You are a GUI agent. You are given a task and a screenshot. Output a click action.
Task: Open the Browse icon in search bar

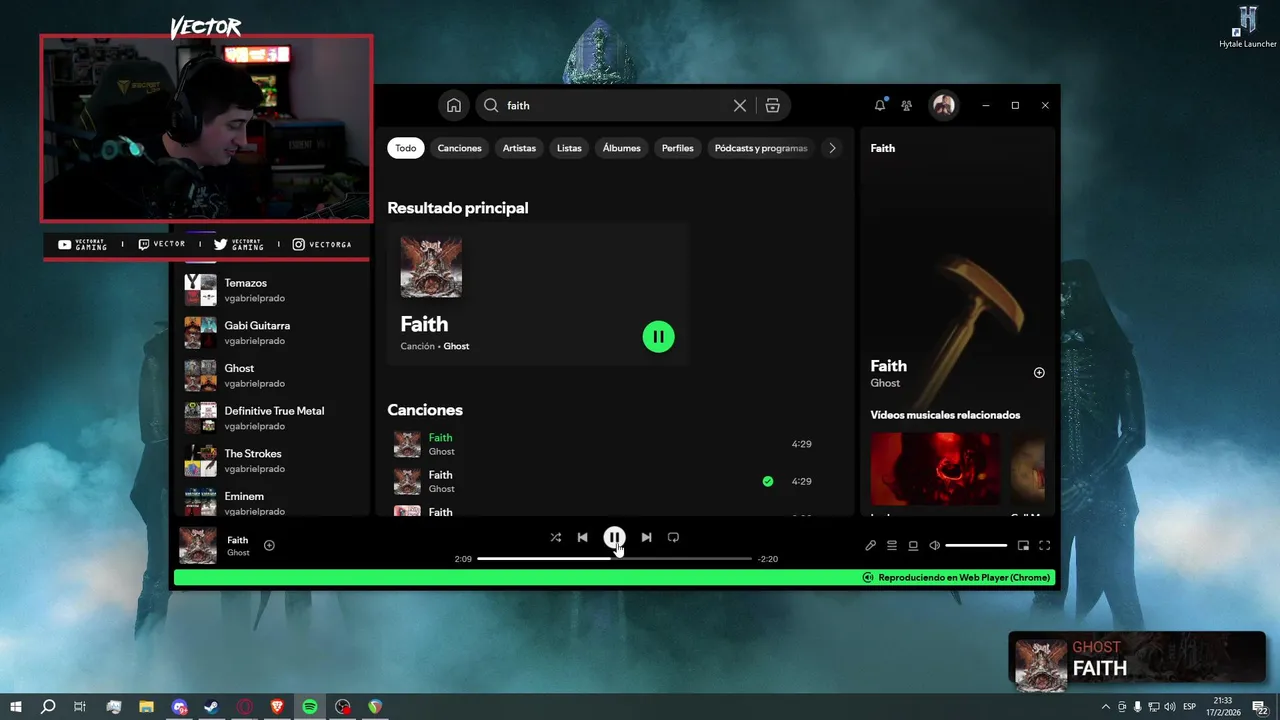pos(772,105)
